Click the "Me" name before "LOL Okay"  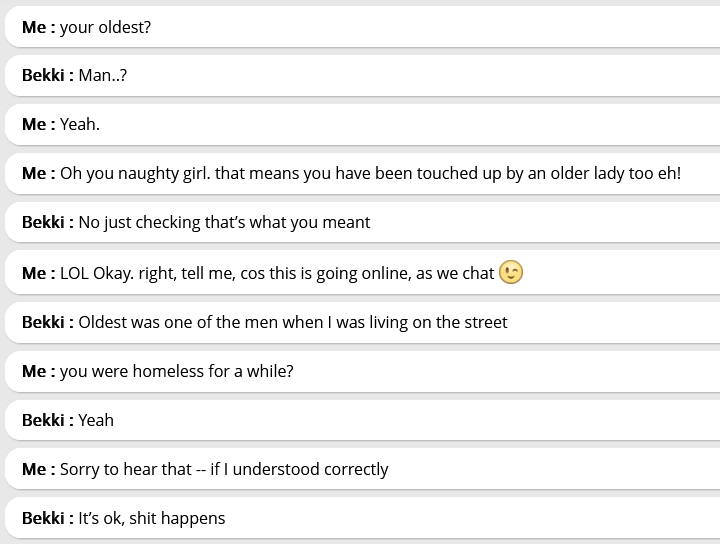click(x=34, y=272)
